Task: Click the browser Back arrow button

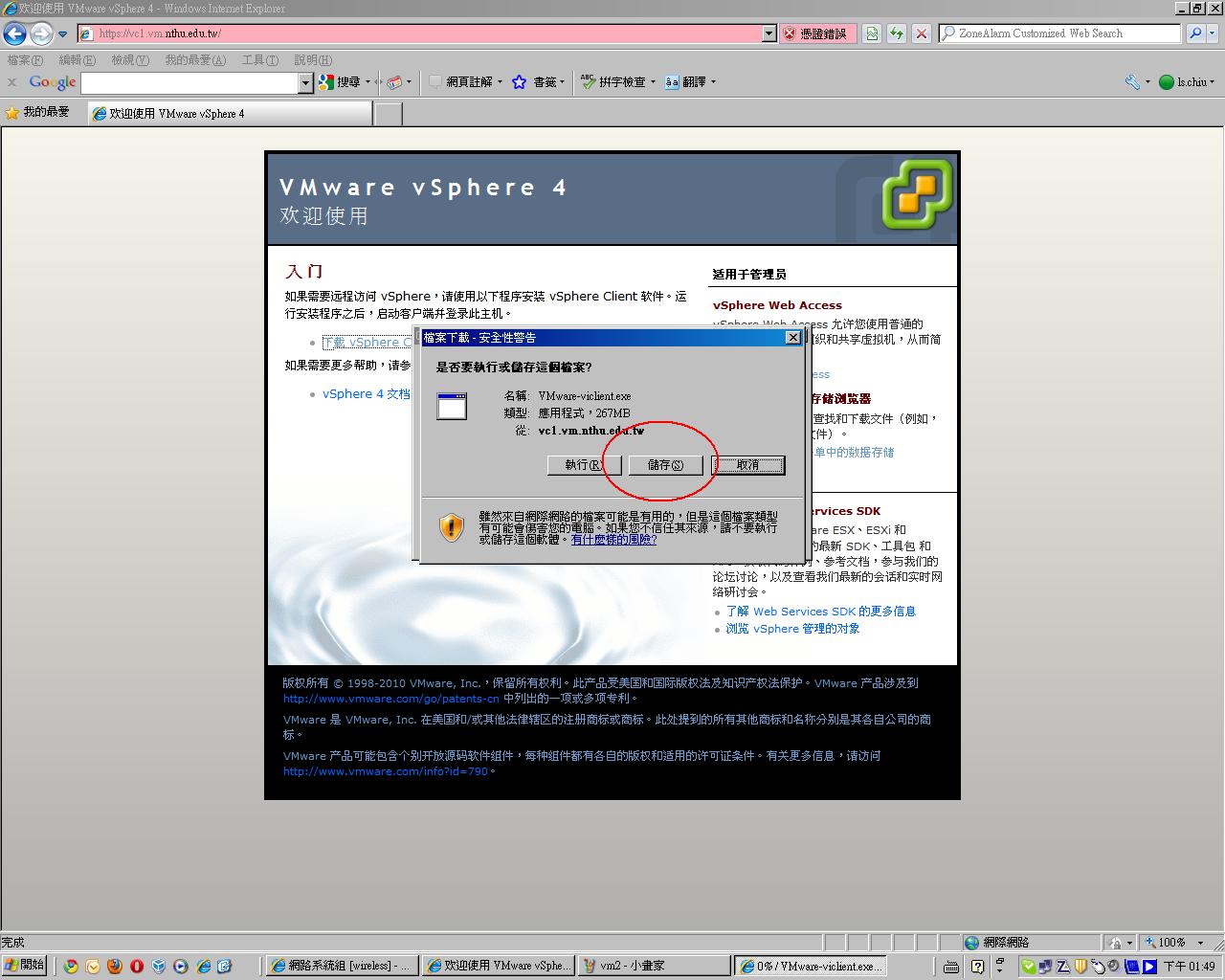Action: [14, 34]
